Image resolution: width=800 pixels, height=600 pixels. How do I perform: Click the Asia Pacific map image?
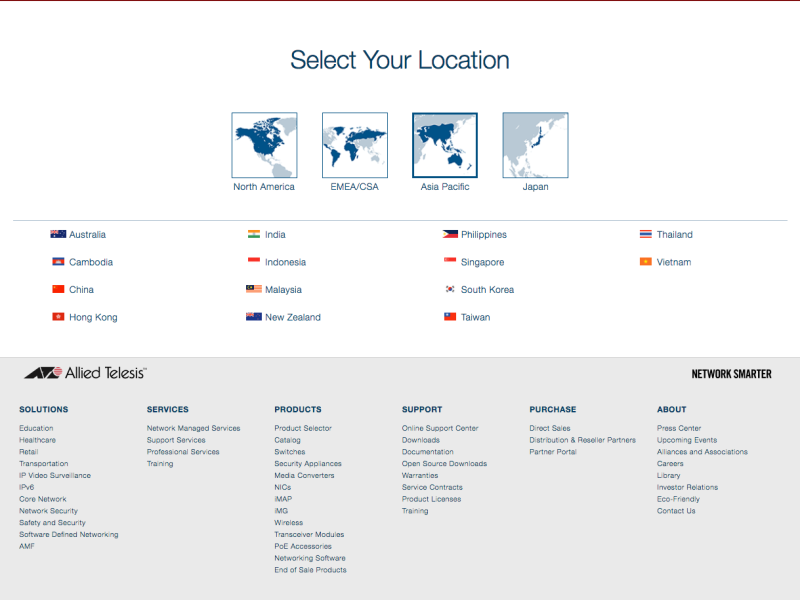[x=445, y=145]
